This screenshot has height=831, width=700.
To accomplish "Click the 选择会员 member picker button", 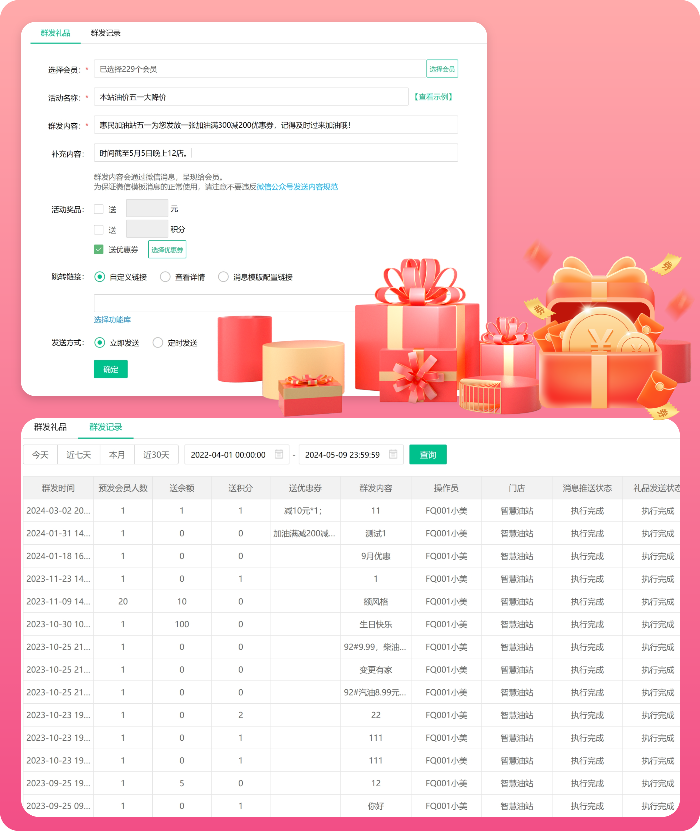I will click(441, 69).
